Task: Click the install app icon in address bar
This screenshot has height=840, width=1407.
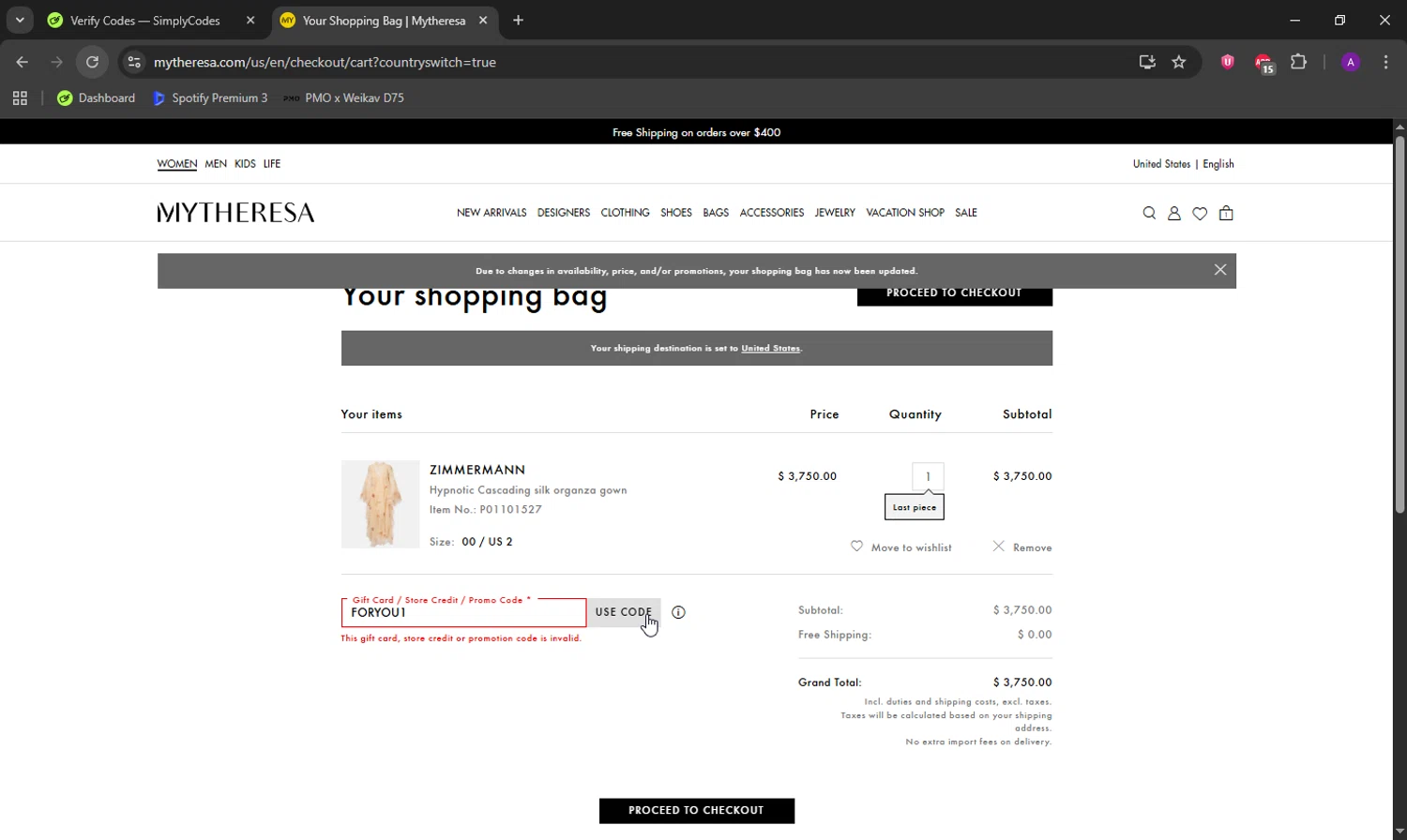Action: pos(1147,62)
